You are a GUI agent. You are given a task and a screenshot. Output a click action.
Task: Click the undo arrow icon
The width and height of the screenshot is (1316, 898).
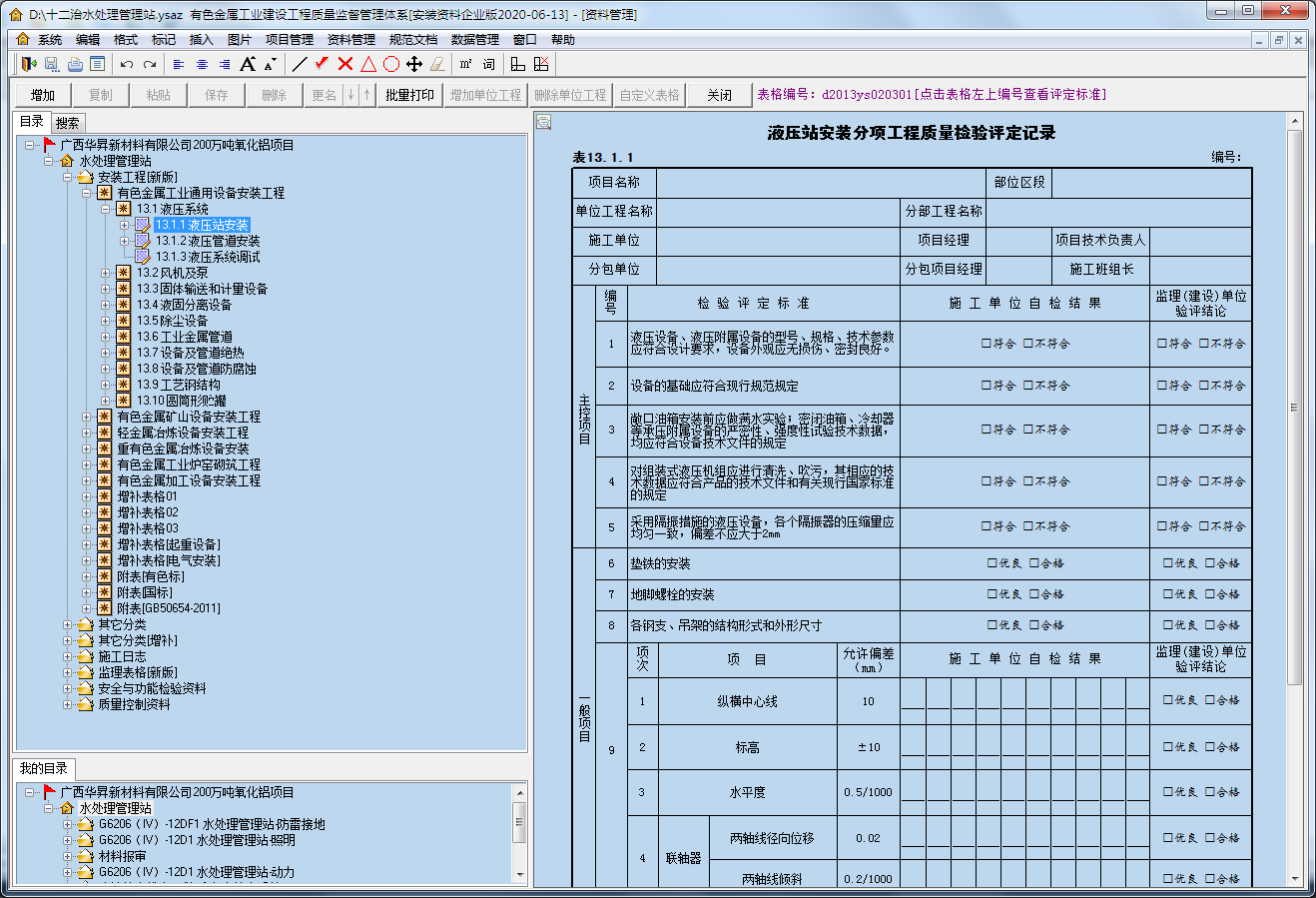[x=127, y=64]
